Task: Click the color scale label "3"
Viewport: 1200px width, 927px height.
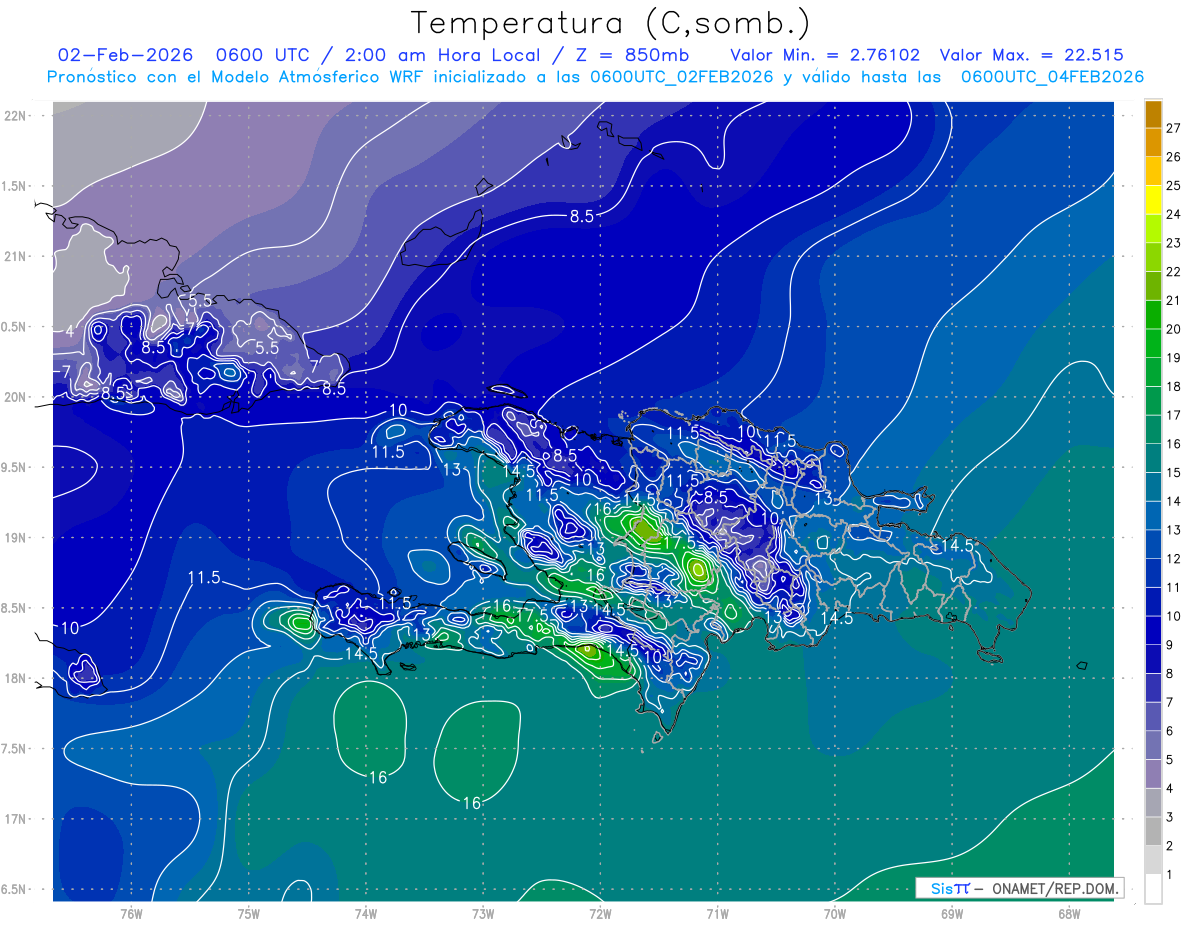Action: pyautogui.click(x=1170, y=817)
